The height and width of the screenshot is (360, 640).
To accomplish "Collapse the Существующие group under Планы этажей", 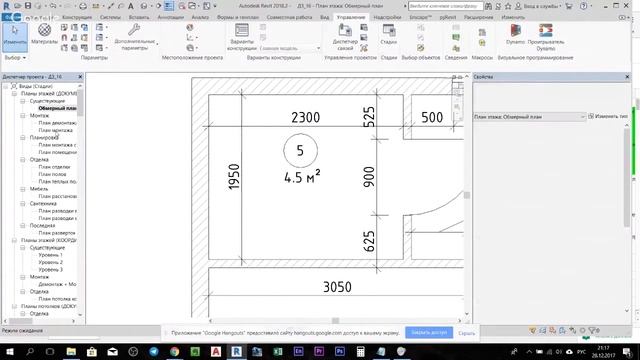I will (23, 101).
